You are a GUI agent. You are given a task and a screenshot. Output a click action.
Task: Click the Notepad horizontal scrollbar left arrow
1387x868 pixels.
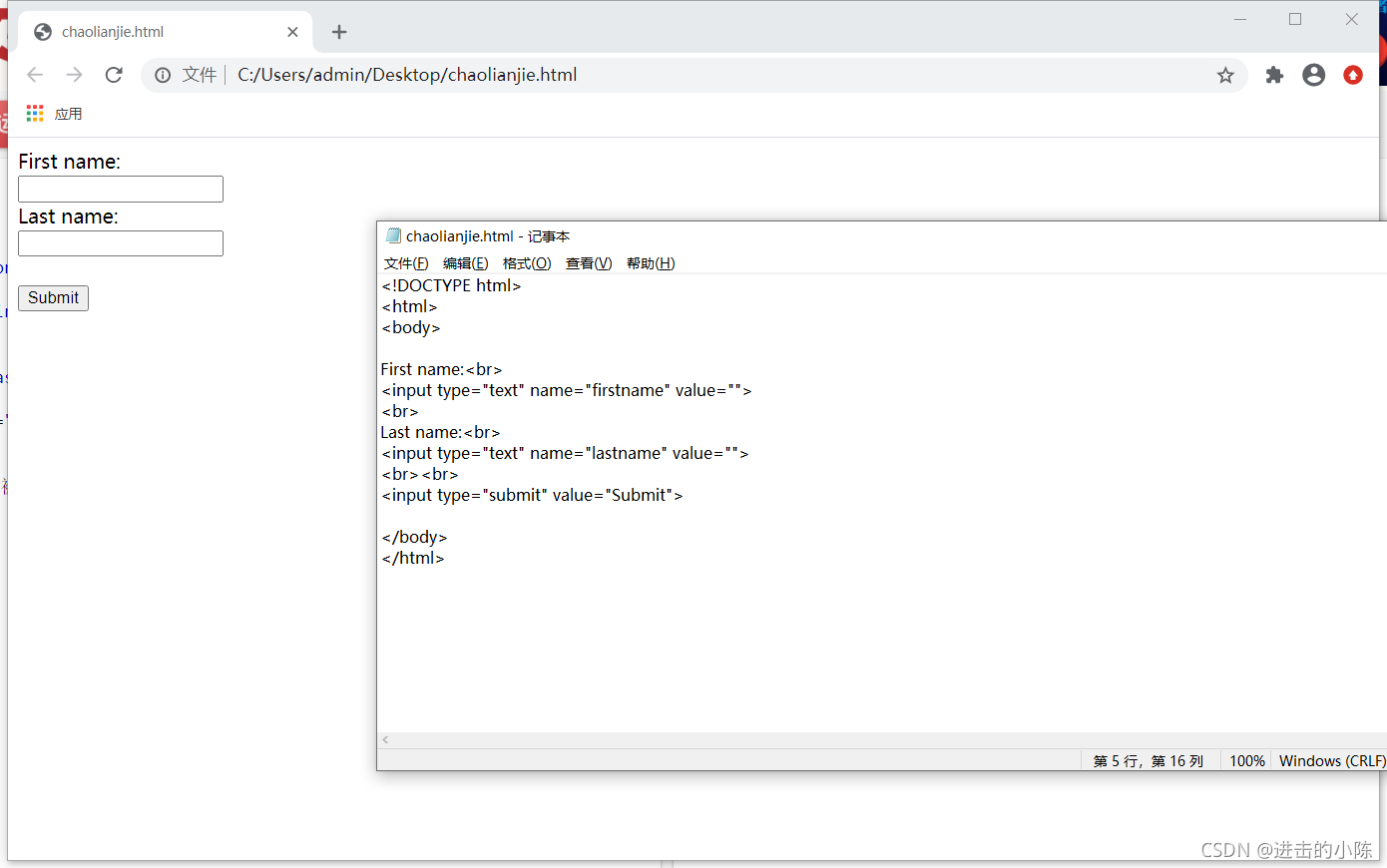[385, 740]
